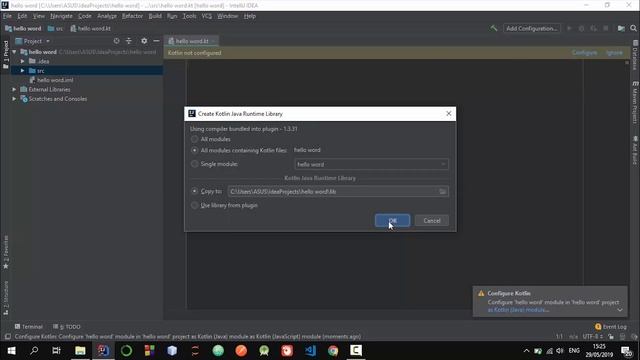640x360 pixels.
Task: Expand the .idea folder node
Action: [22, 61]
